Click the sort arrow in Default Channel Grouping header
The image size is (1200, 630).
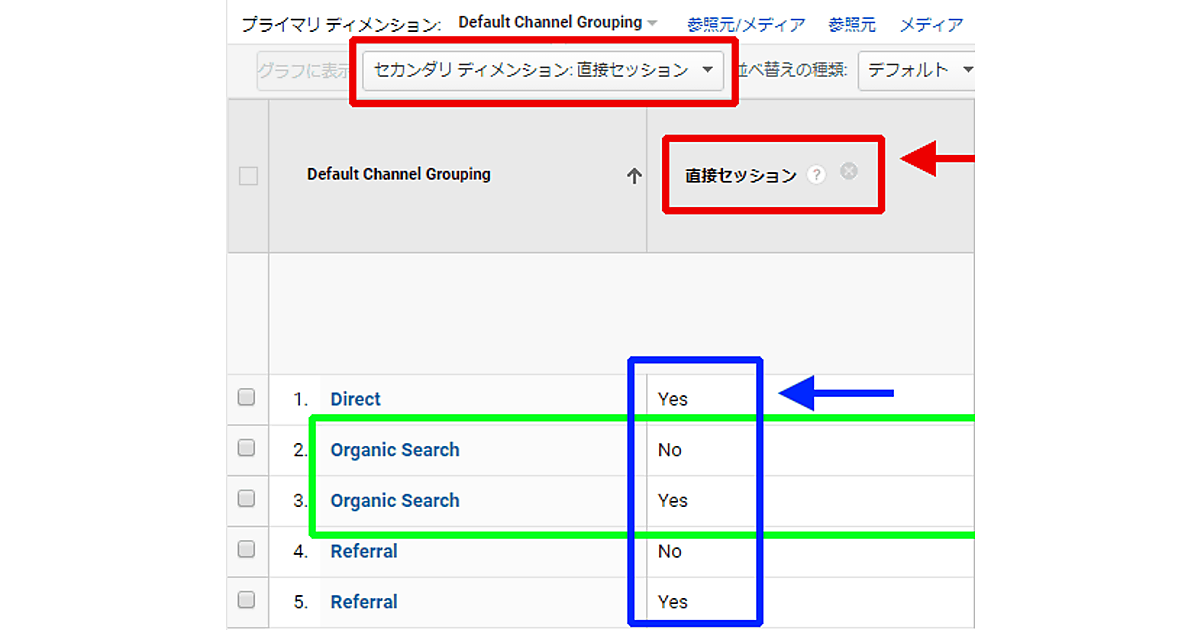click(633, 176)
